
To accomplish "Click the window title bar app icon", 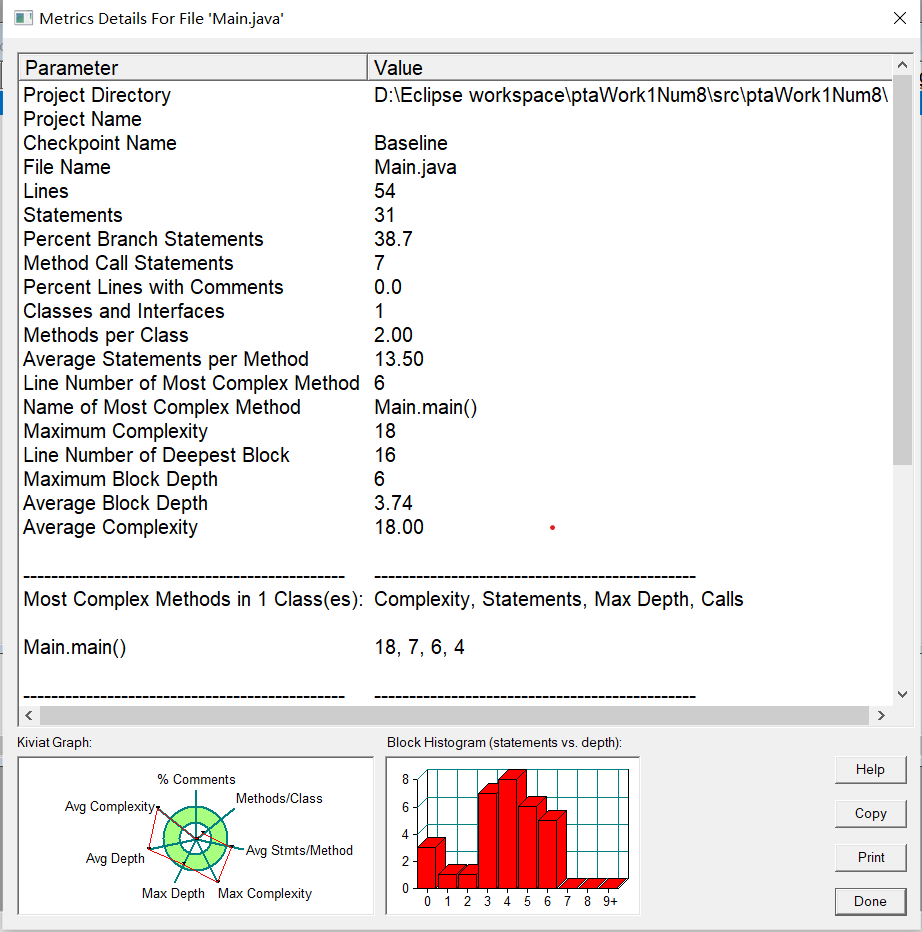I will [23, 18].
